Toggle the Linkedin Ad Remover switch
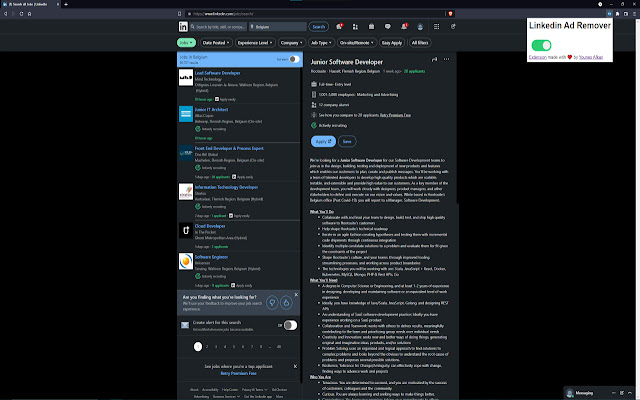Screen dimensions: 640x400 coord(541,45)
